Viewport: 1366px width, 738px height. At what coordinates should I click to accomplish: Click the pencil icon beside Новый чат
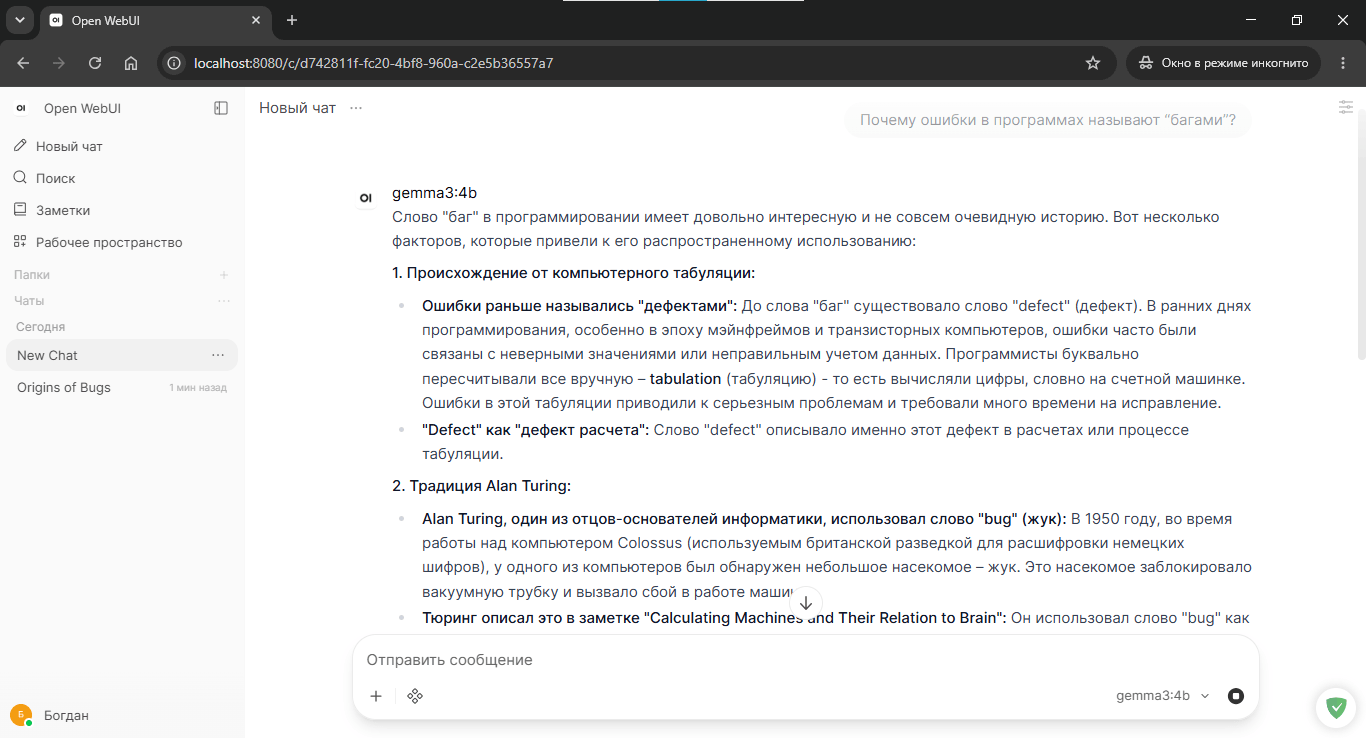tap(20, 146)
